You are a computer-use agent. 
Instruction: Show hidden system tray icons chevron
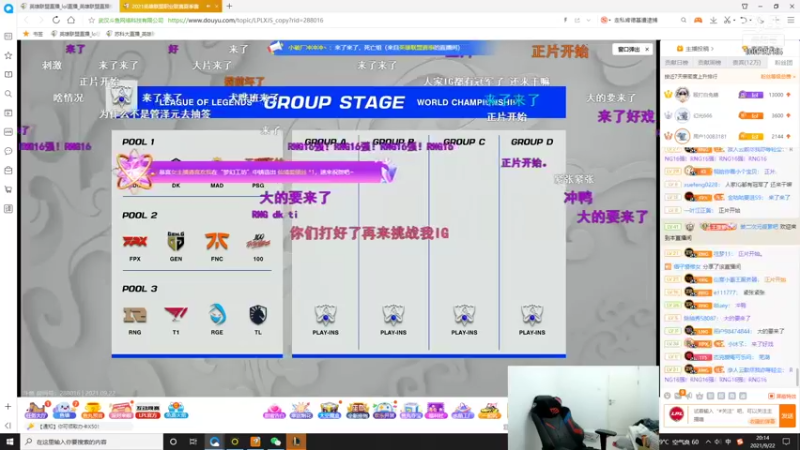[x=708, y=442]
